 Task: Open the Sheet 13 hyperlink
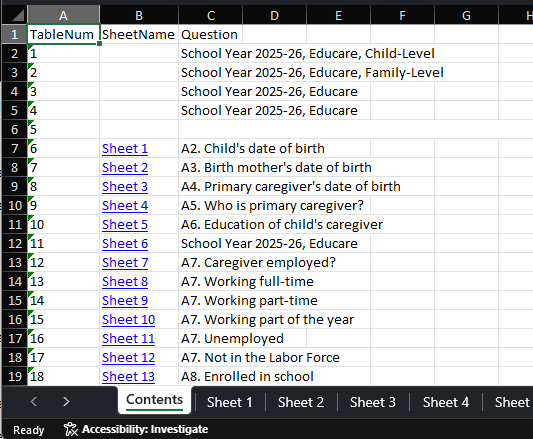coord(128,376)
